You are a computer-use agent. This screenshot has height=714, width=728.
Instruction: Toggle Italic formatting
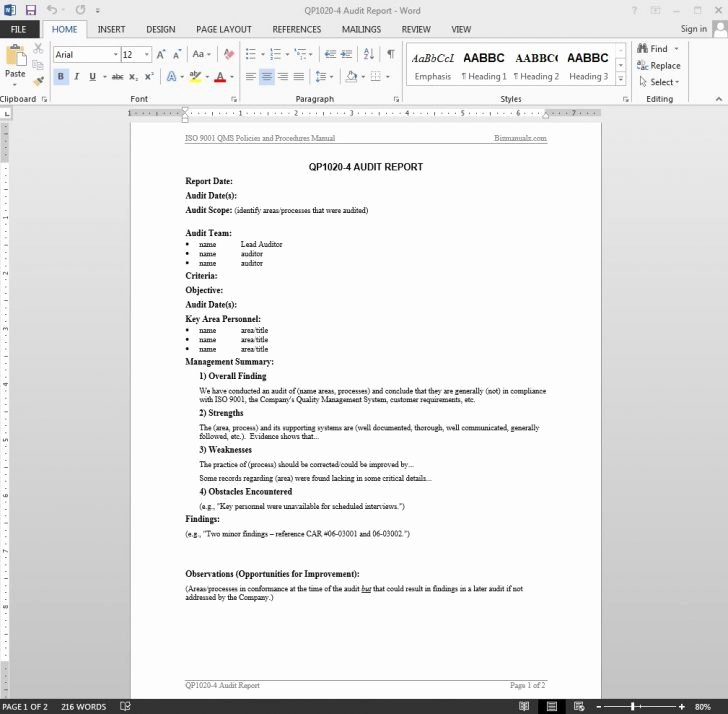point(77,77)
